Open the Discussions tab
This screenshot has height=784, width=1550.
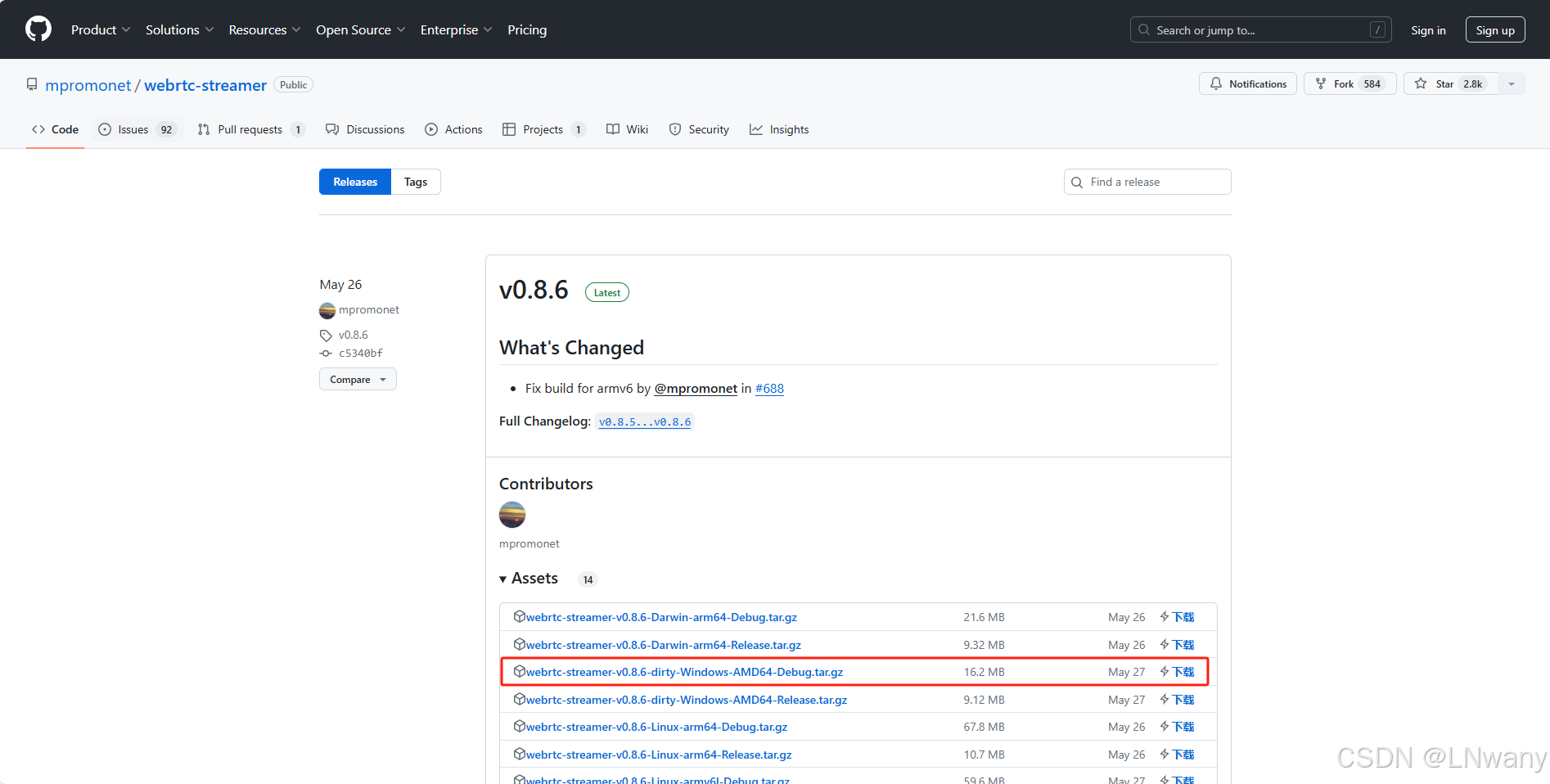pyautogui.click(x=365, y=129)
